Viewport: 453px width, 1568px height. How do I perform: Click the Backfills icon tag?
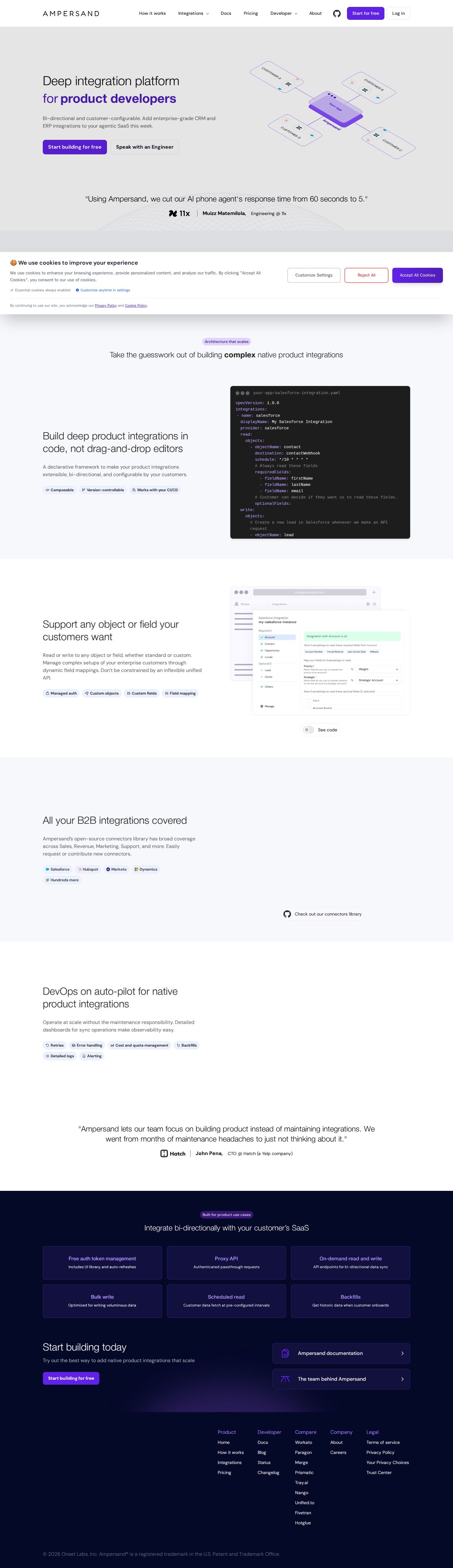click(x=178, y=1045)
